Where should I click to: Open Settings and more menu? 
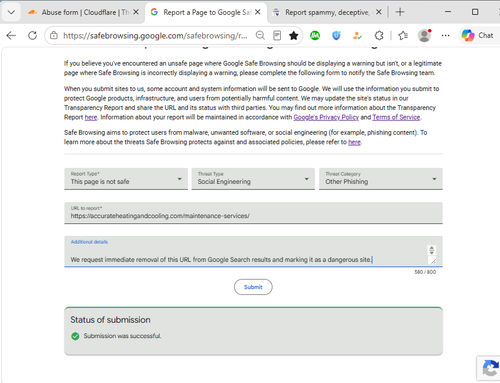coord(445,35)
